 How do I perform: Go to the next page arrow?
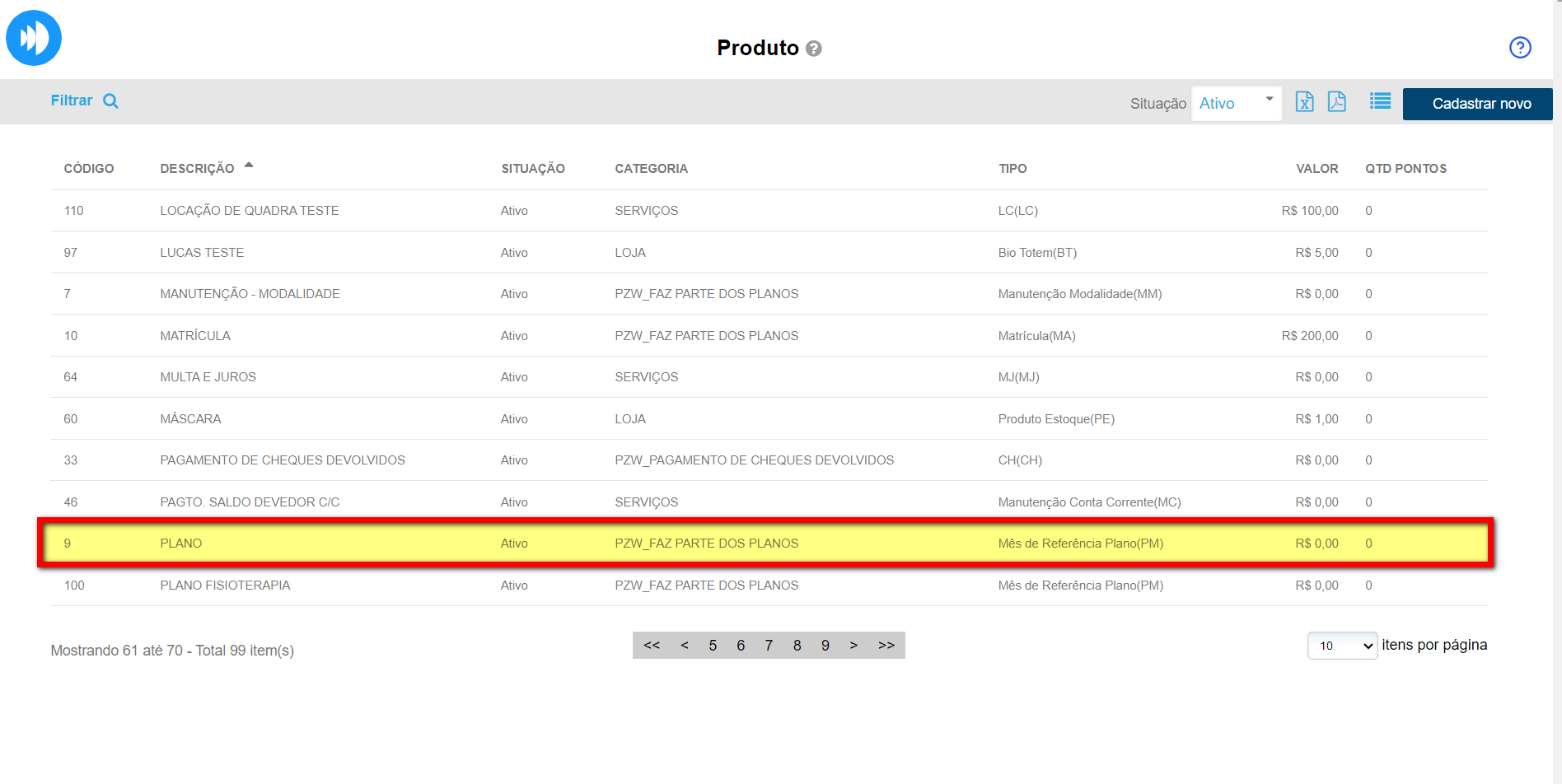click(x=853, y=646)
